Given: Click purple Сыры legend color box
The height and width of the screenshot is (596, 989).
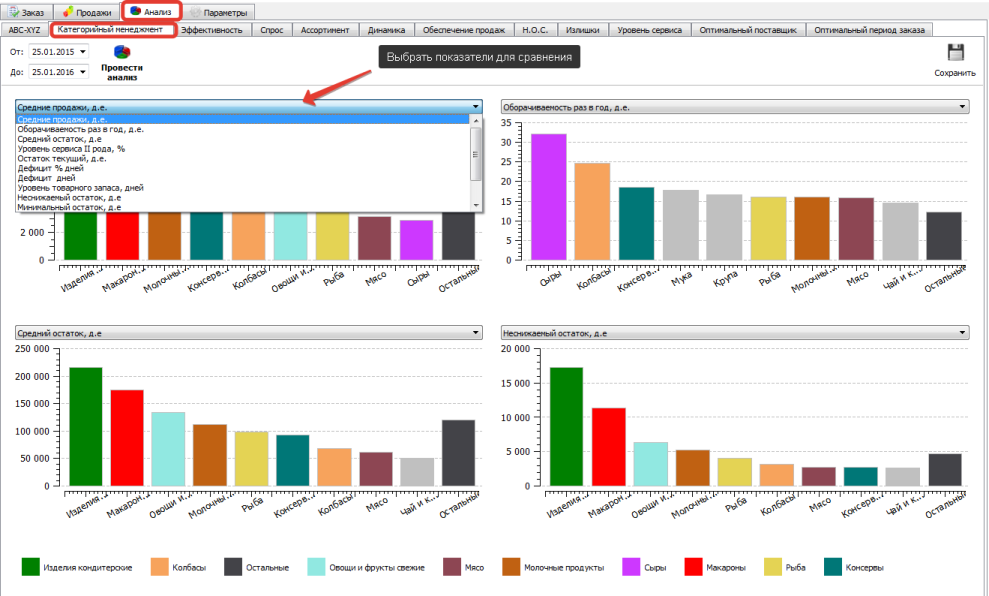Looking at the screenshot, I should pyautogui.click(x=634, y=567).
